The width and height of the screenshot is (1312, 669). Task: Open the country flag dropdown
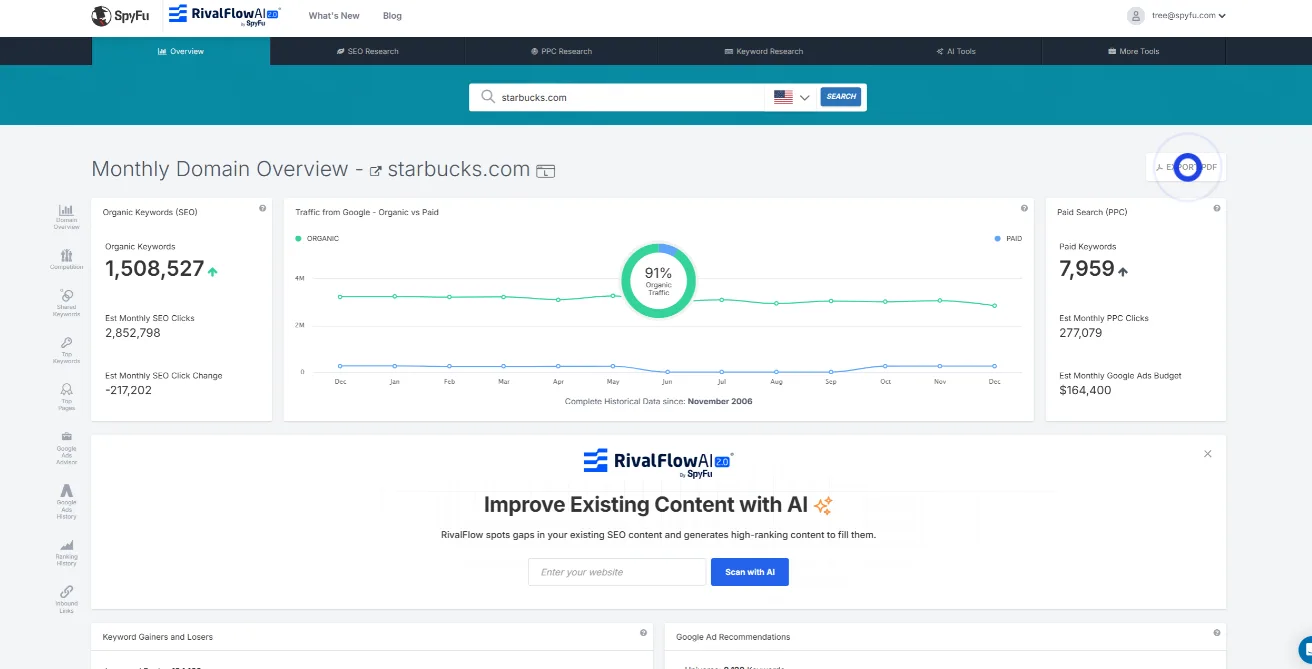[792, 97]
